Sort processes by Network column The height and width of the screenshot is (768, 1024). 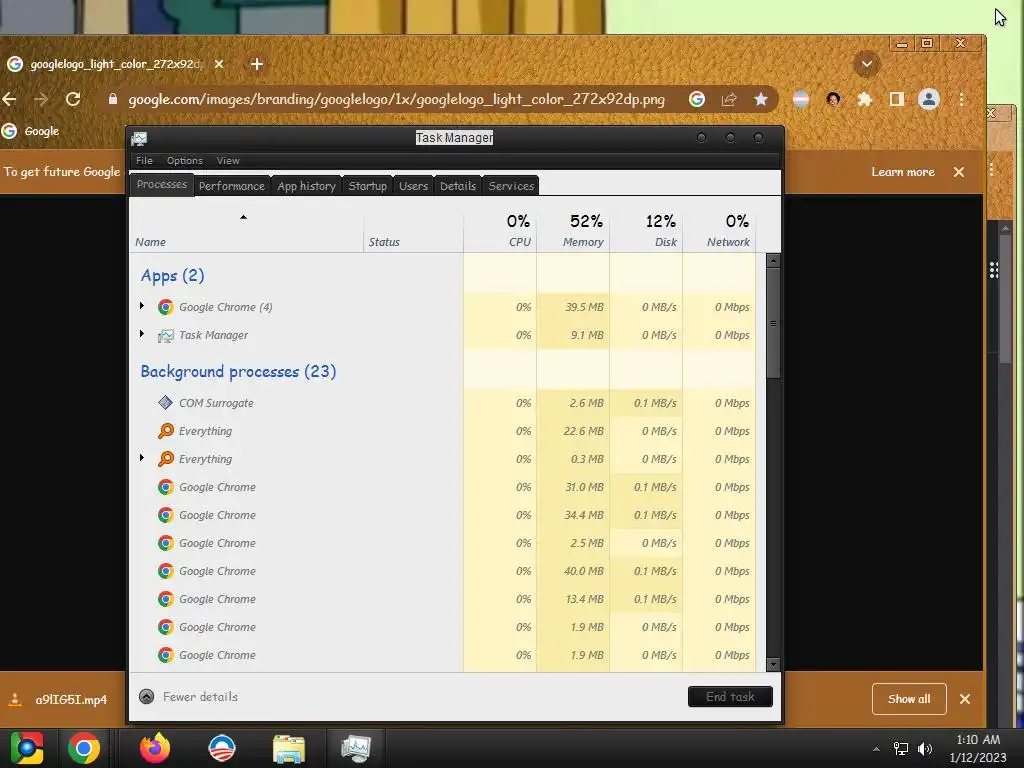719,230
